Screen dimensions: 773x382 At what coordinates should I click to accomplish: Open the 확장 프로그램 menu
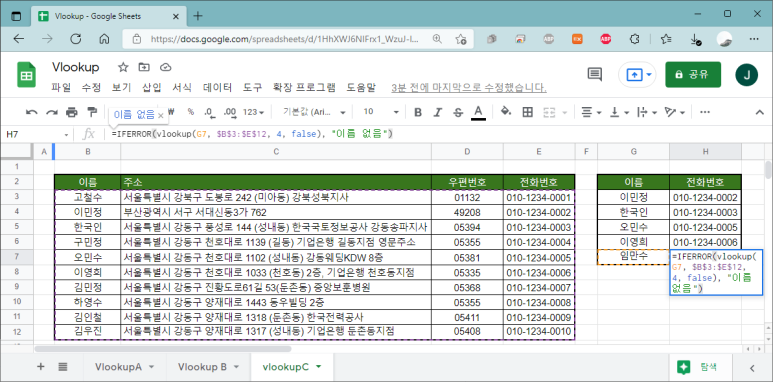coord(304,88)
